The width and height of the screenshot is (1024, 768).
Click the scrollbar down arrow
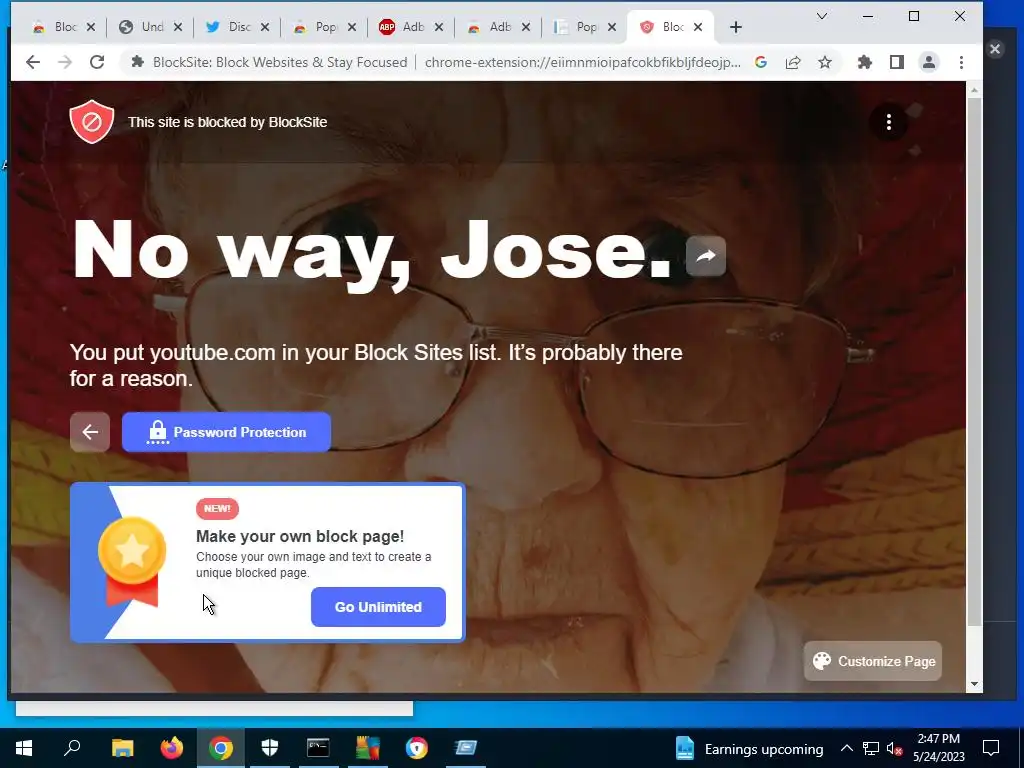click(974, 684)
